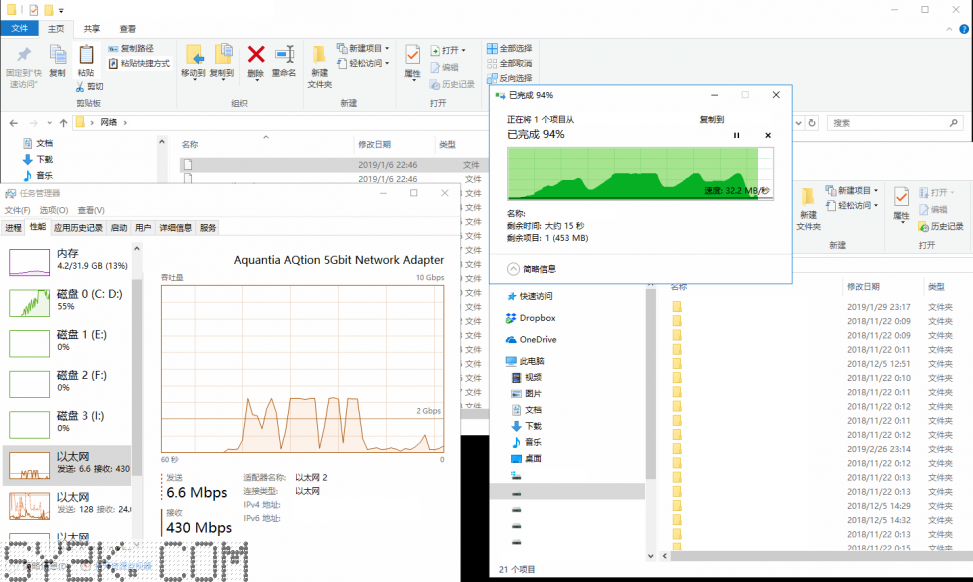Screen dimensions: 973x582
Task: Click History (历史记录) in front Explorer ribbon
Action: tap(941, 226)
